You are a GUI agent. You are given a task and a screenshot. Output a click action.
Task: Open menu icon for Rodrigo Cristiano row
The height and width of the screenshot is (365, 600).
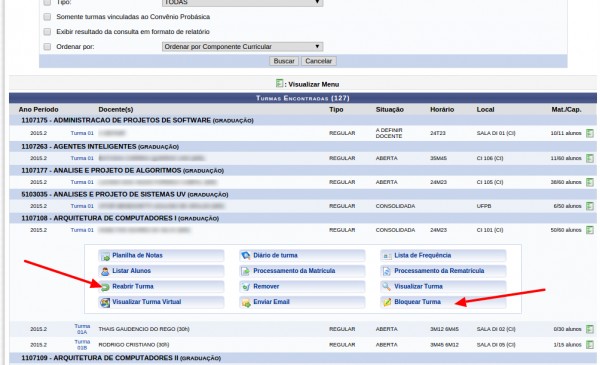[590, 345]
